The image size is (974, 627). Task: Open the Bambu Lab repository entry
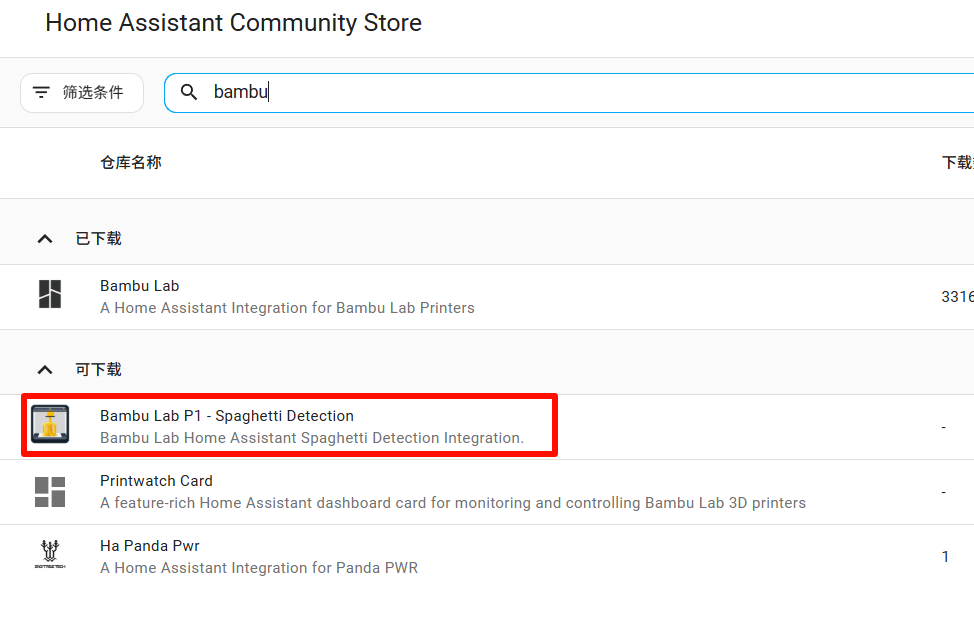click(140, 286)
